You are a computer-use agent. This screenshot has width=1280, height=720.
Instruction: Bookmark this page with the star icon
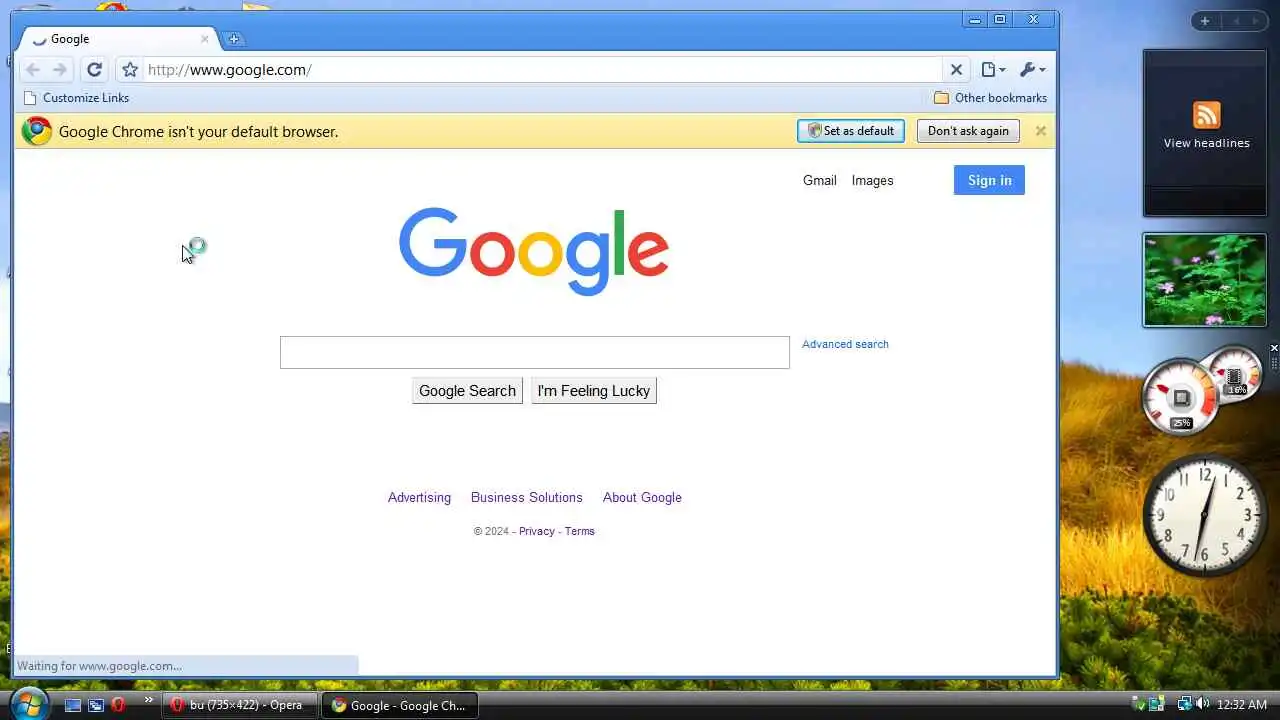click(130, 70)
